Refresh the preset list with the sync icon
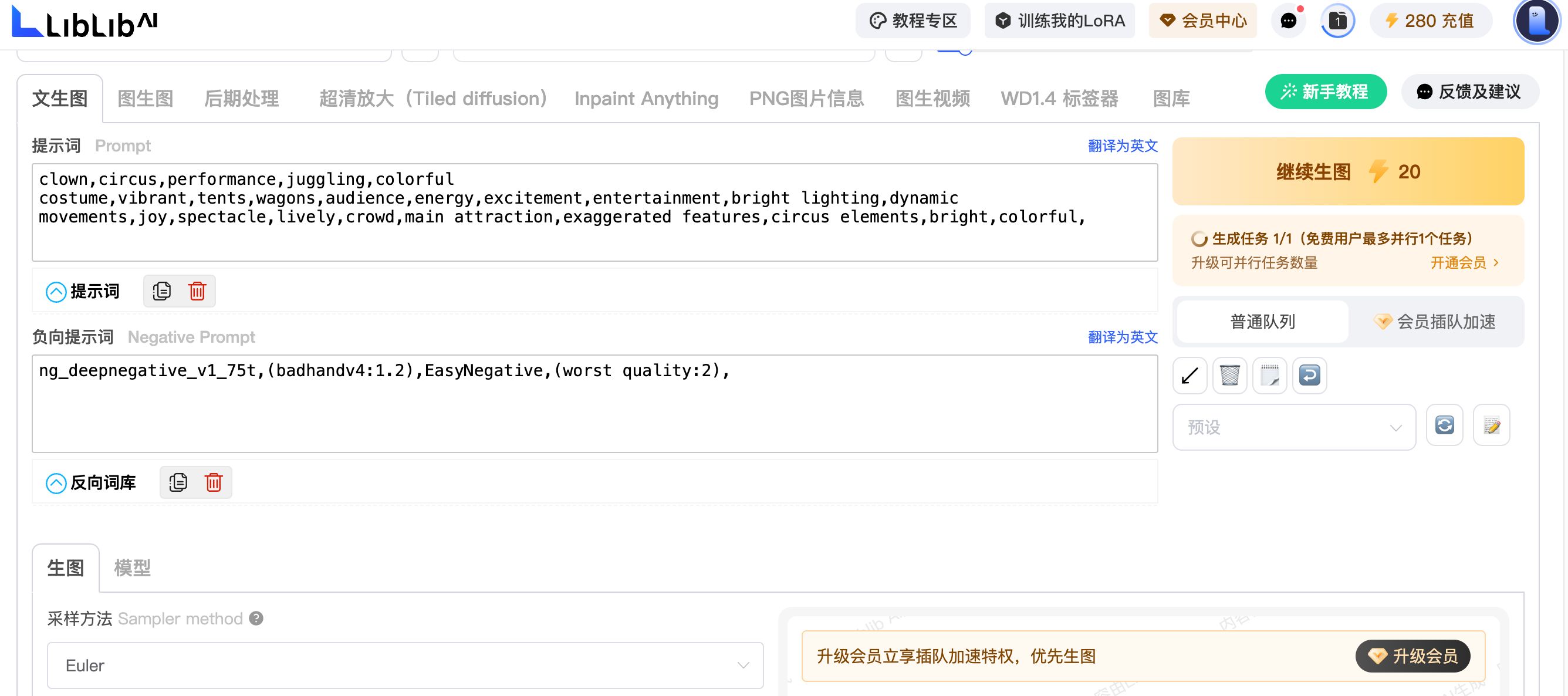The width and height of the screenshot is (1568, 696). click(x=1444, y=425)
